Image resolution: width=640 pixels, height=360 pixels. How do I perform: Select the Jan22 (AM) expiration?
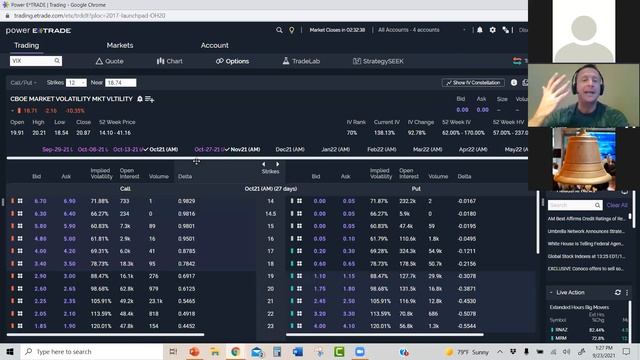coord(336,149)
